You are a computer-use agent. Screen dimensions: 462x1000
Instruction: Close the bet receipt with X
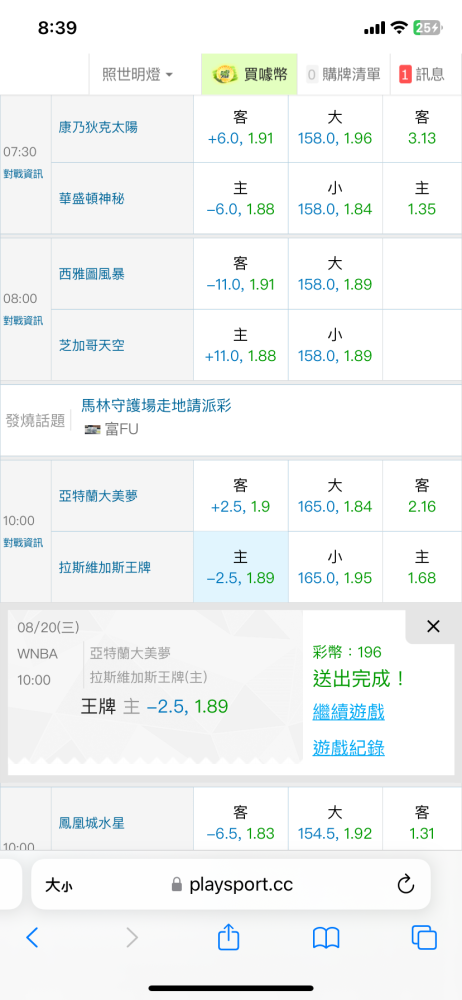tap(433, 626)
